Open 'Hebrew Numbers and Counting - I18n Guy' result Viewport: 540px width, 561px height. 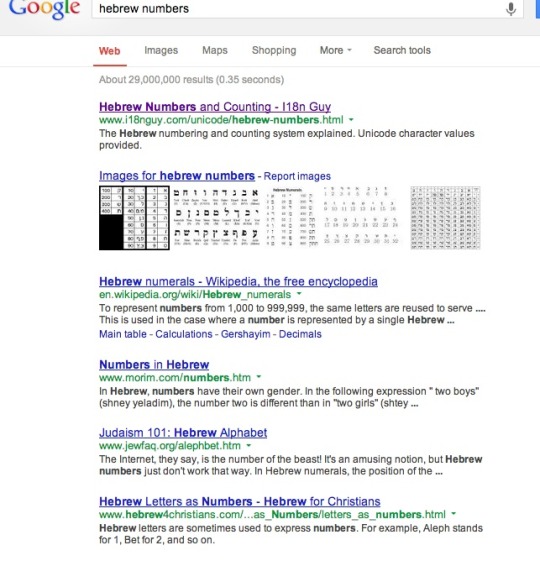click(x=215, y=107)
